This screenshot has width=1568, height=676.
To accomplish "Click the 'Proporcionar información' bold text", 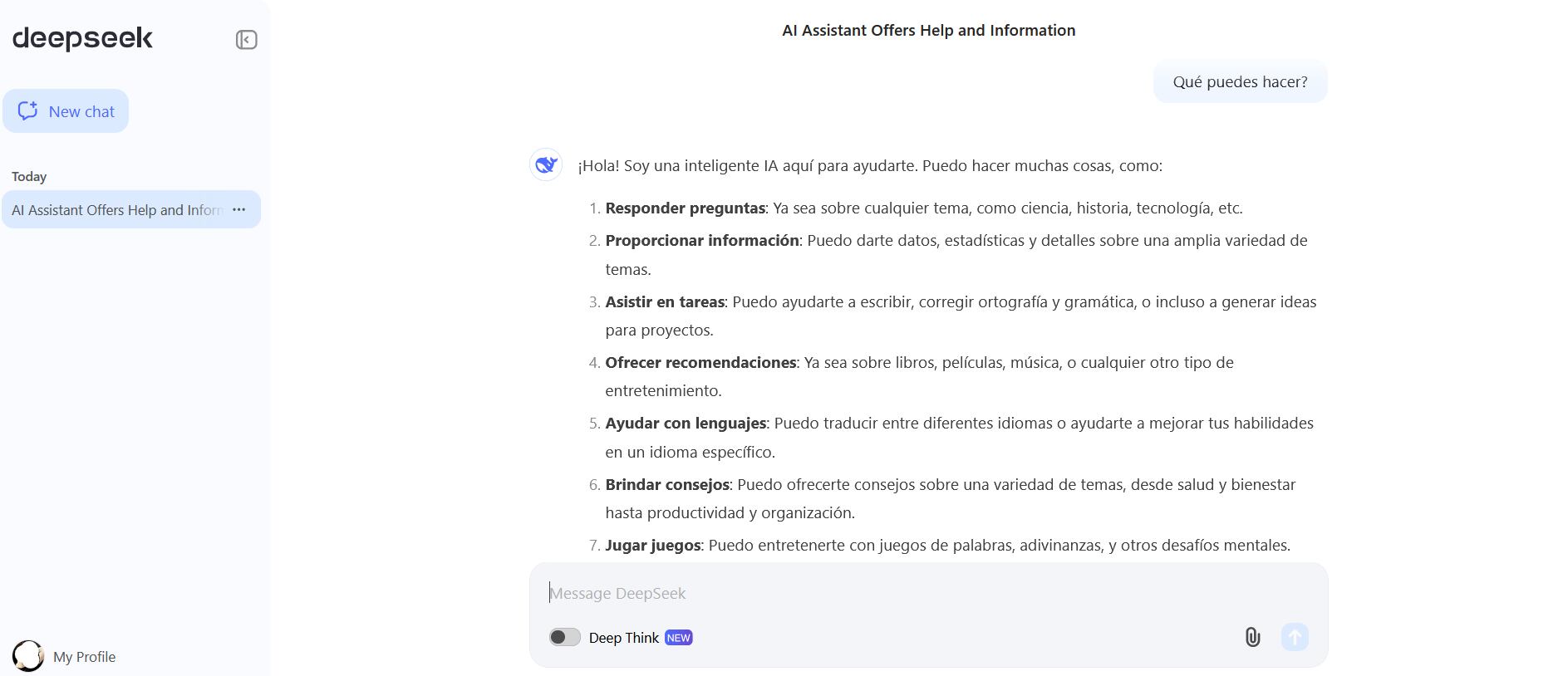I will [702, 241].
